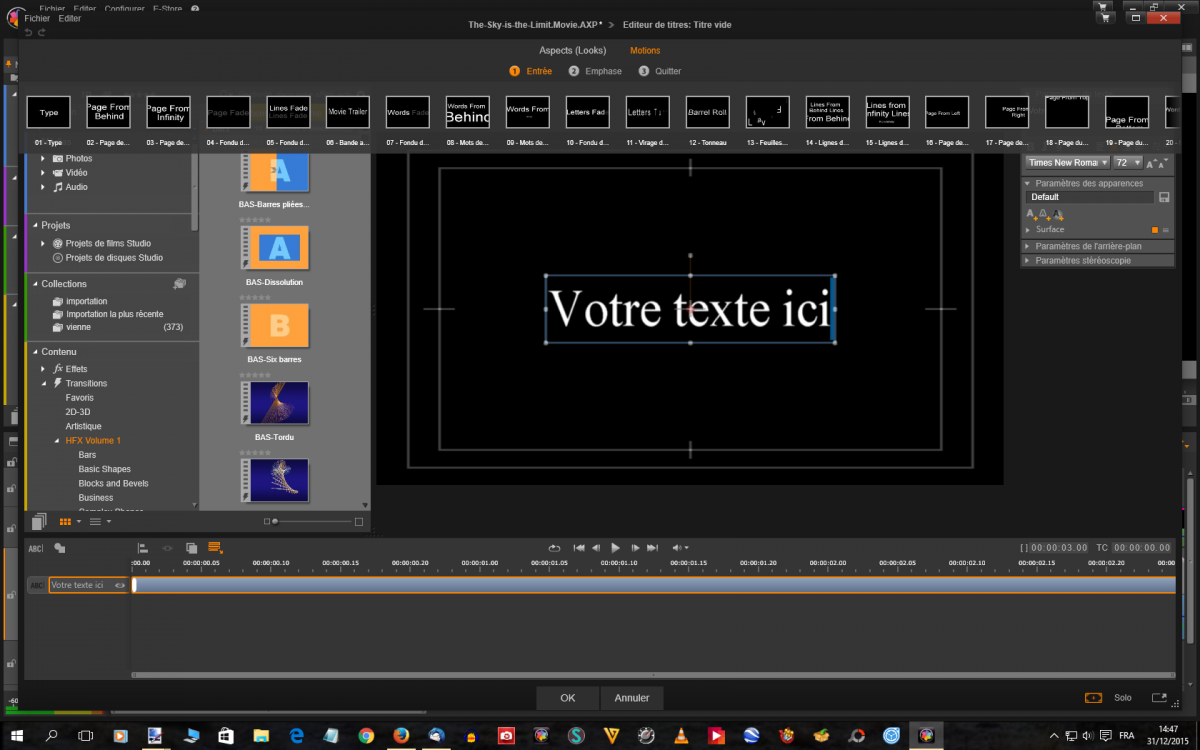Click the thumbnail size slider handle
This screenshot has width=1200, height=750.
coord(275,522)
